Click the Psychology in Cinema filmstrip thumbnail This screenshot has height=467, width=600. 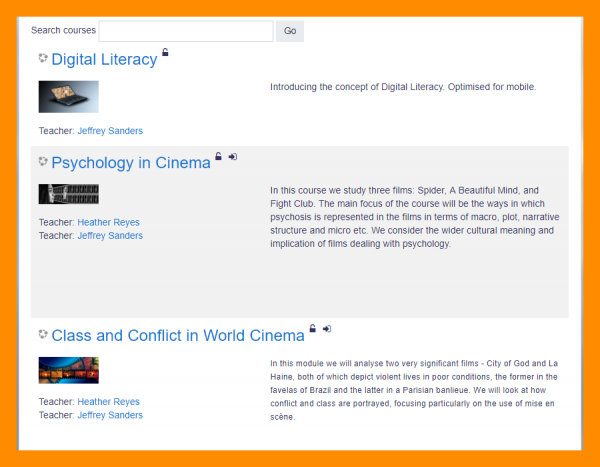tap(68, 194)
